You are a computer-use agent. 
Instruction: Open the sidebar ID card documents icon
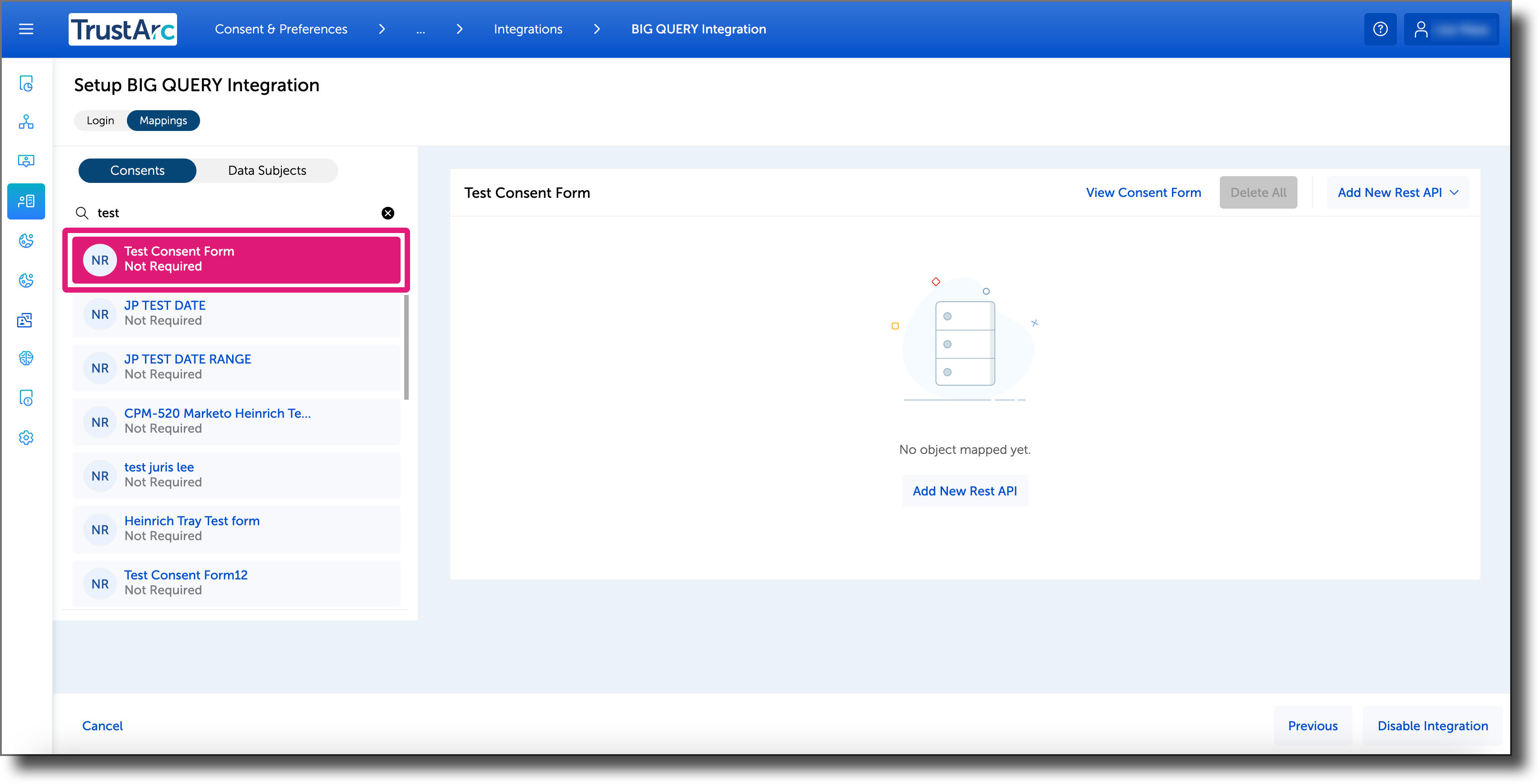pyautogui.click(x=26, y=320)
